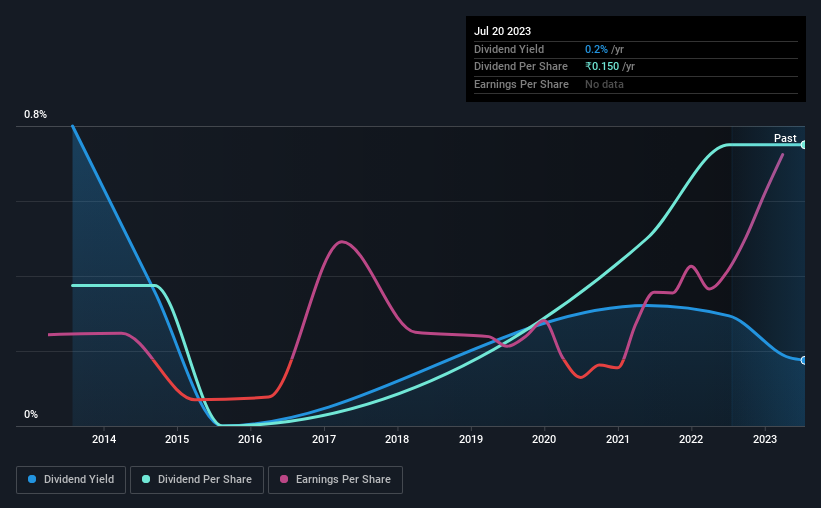Screen dimensions: 821x508
Task: Click the No data earnings value
Action: (604, 84)
